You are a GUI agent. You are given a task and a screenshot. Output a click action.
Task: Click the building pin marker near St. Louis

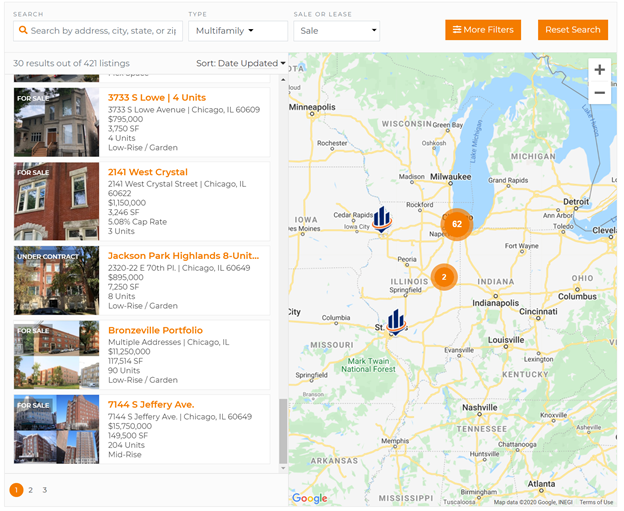[396, 322]
